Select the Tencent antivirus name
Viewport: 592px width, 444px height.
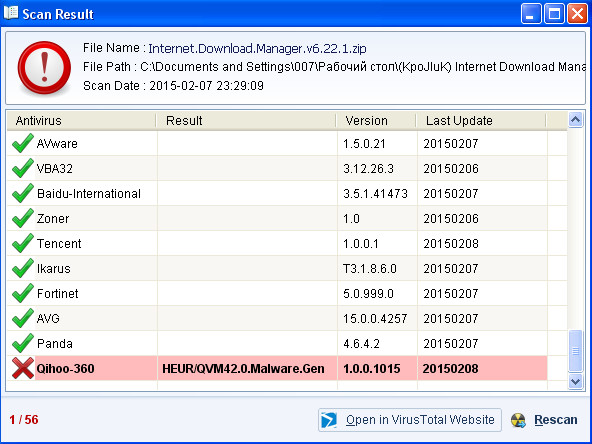pyautogui.click(x=59, y=244)
